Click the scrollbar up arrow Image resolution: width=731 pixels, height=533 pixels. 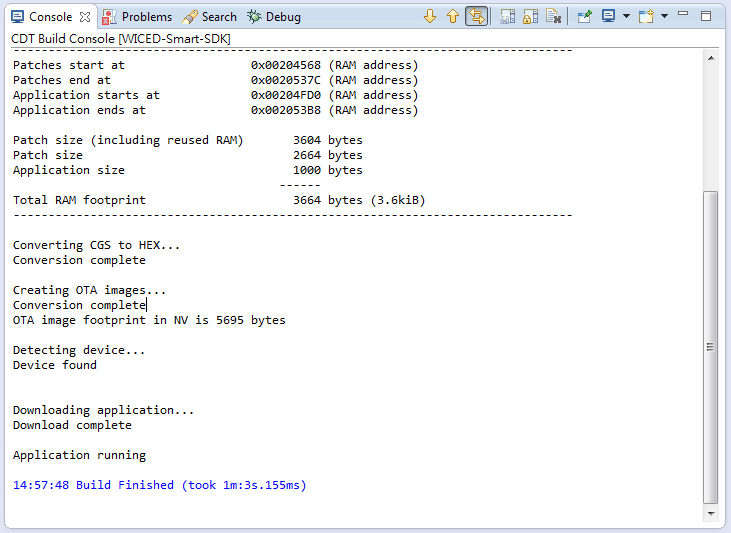711,58
